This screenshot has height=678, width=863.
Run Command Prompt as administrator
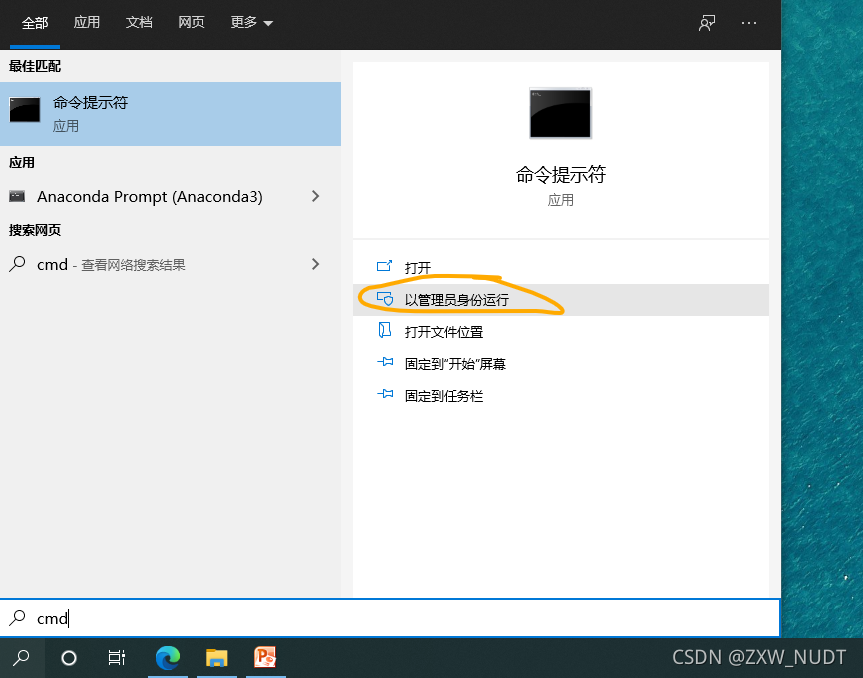coord(458,299)
